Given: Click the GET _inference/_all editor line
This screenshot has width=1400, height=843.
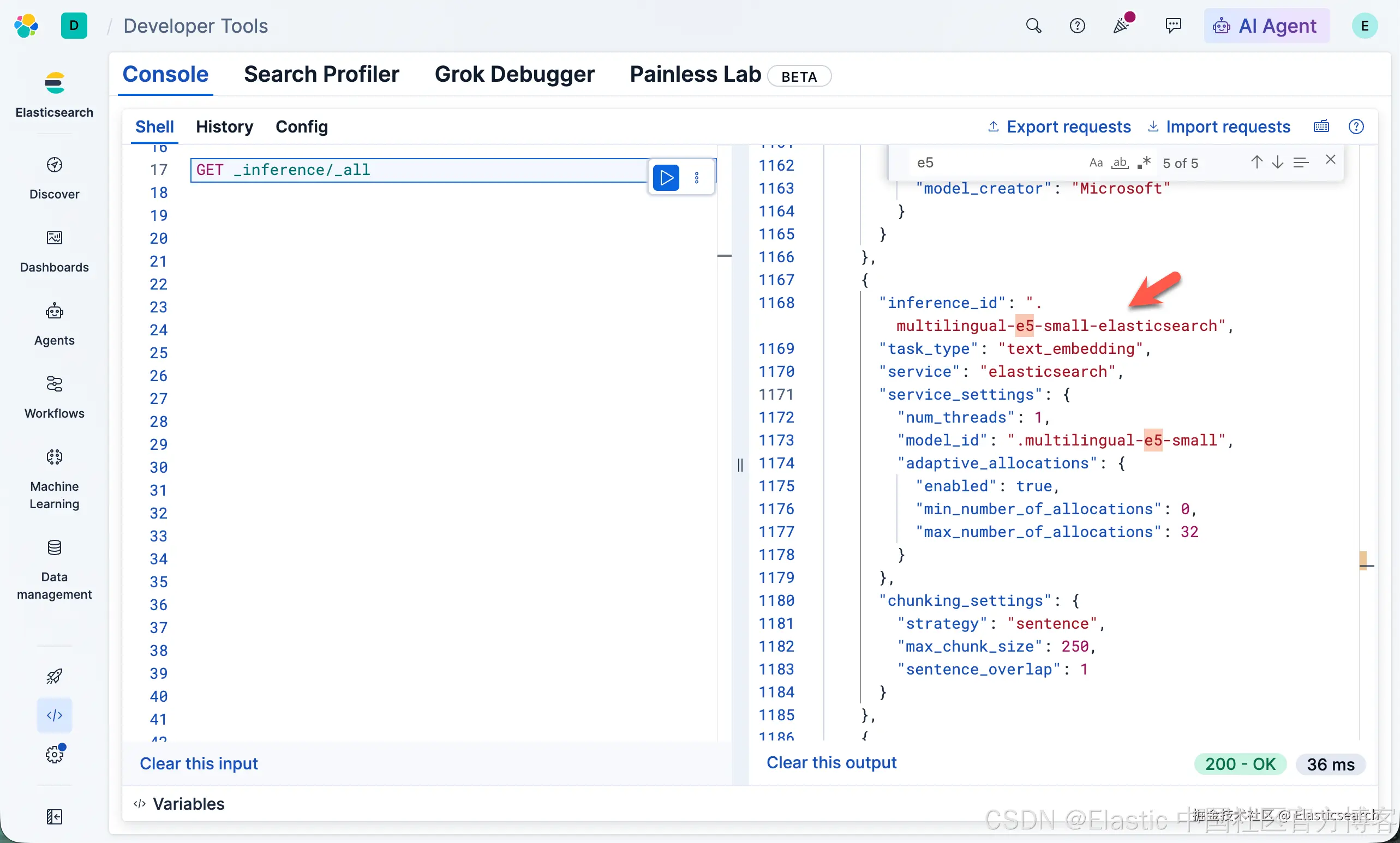Looking at the screenshot, I should (x=419, y=170).
